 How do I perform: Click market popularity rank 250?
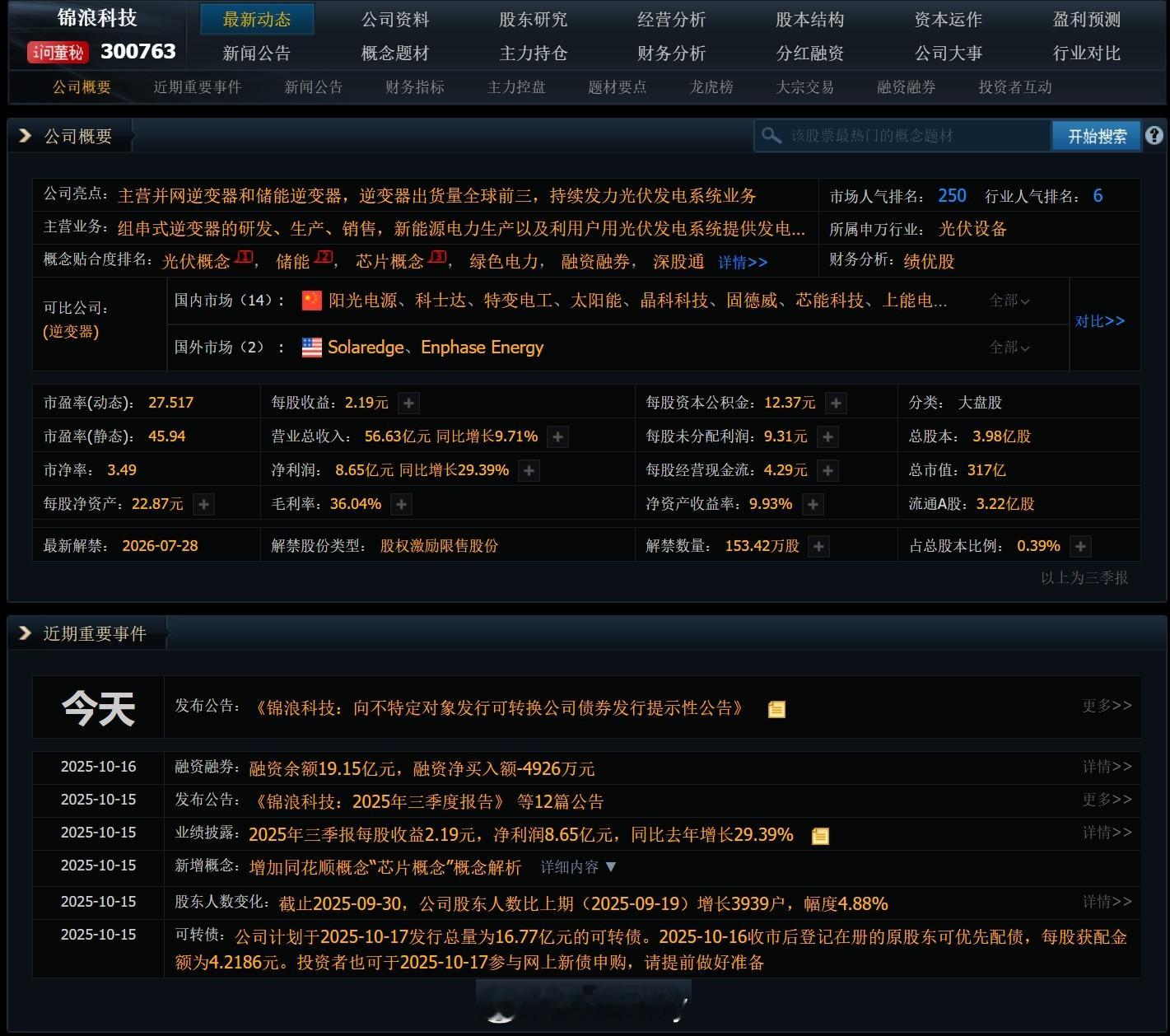pyautogui.click(x=952, y=196)
